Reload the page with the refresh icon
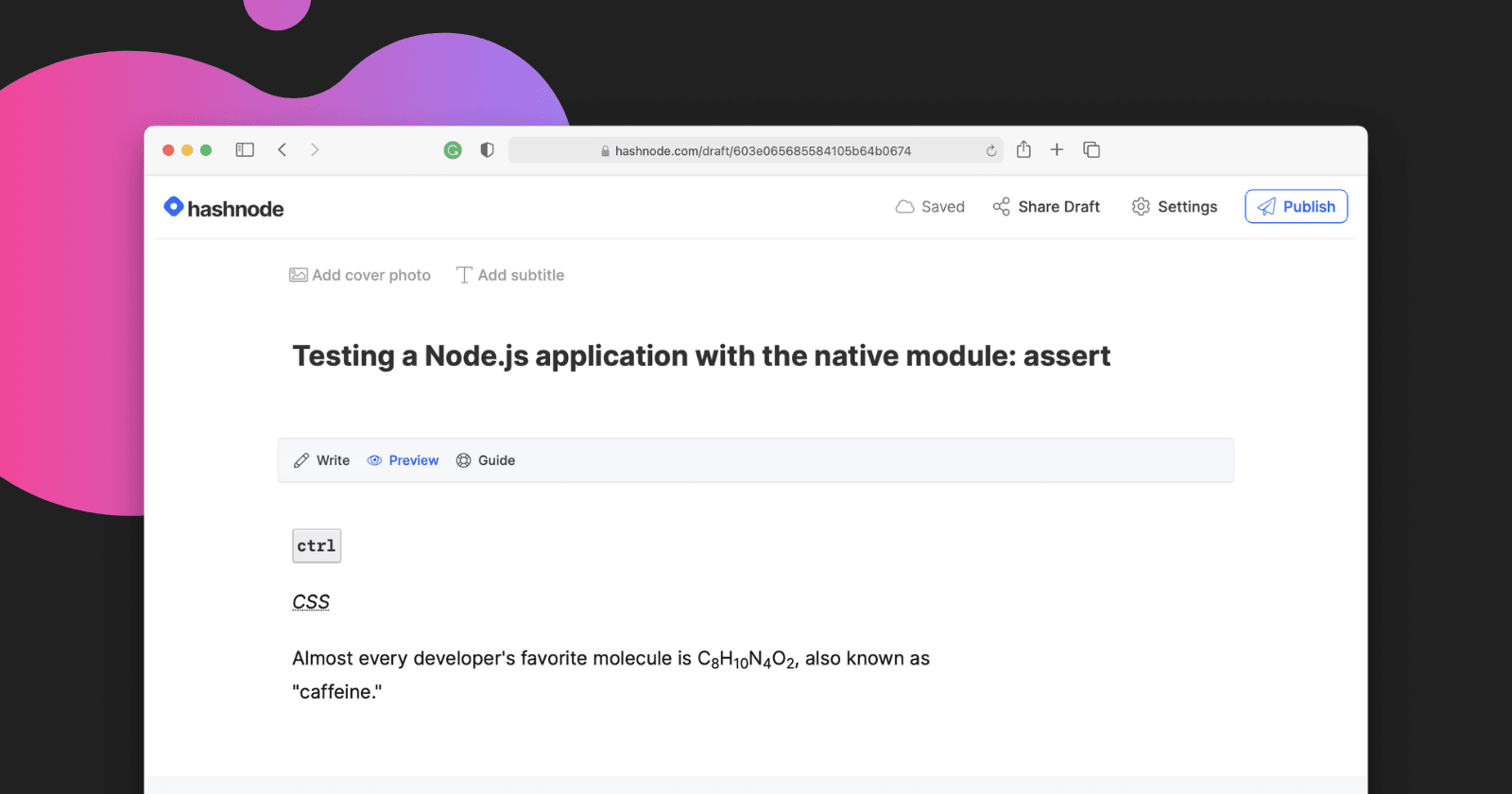The height and width of the screenshot is (794, 1512). point(990,151)
